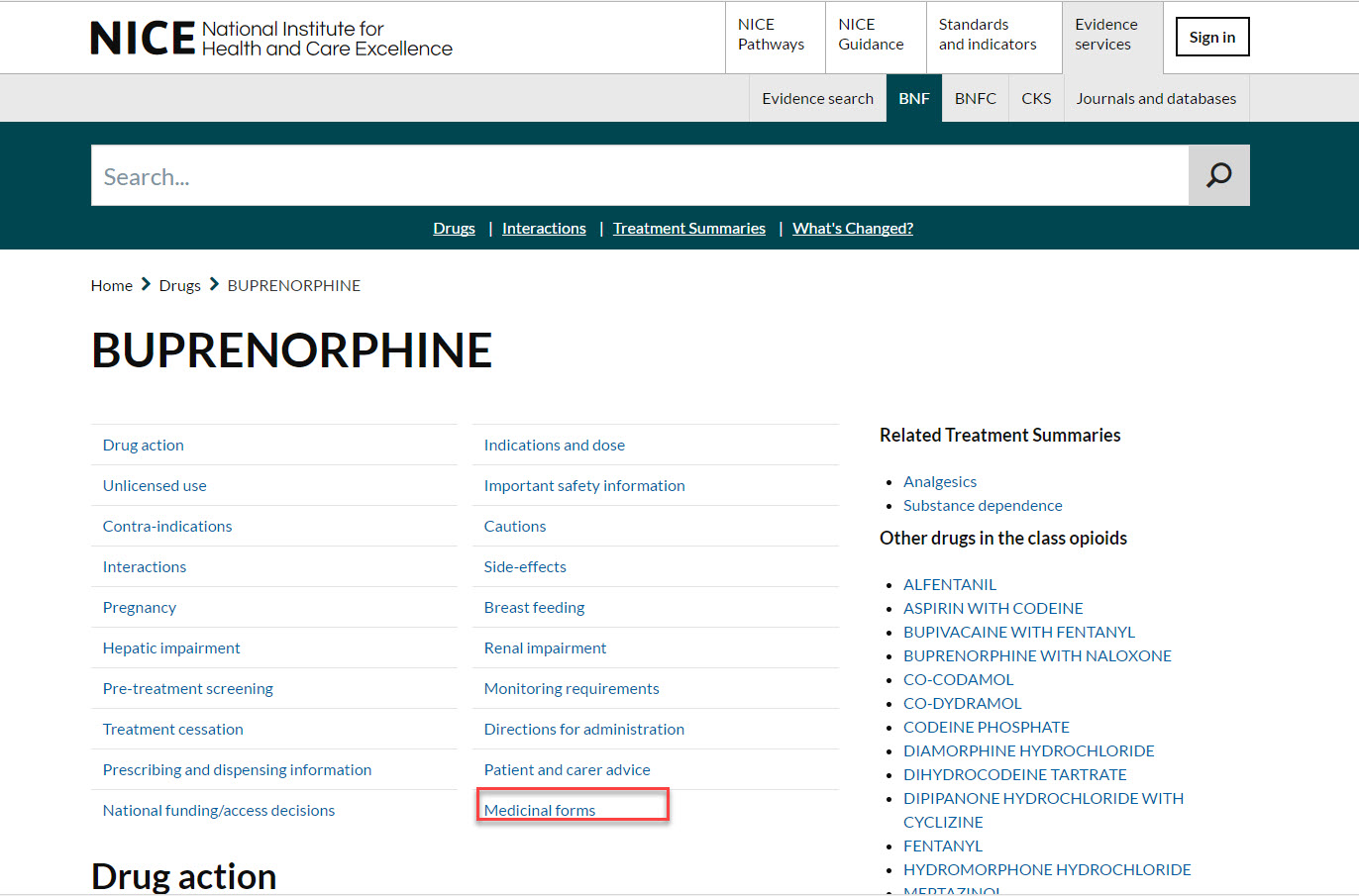Jump to Indications and dose section

pos(554,446)
